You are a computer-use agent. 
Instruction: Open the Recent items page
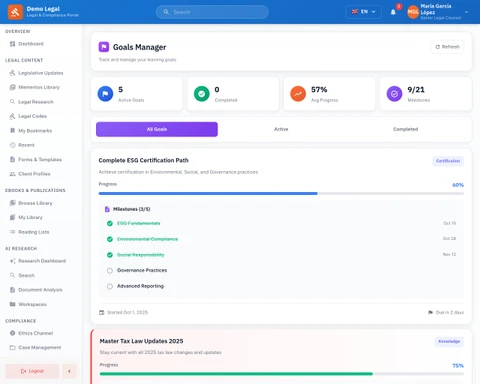click(x=22, y=145)
